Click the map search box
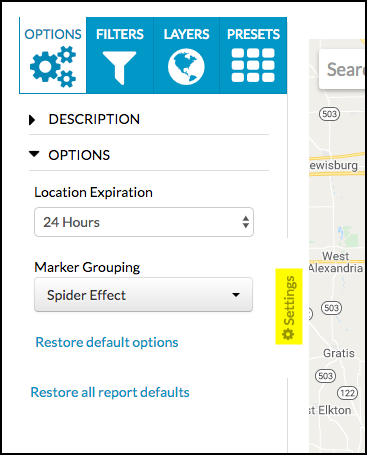The image size is (367, 455). 342,69
